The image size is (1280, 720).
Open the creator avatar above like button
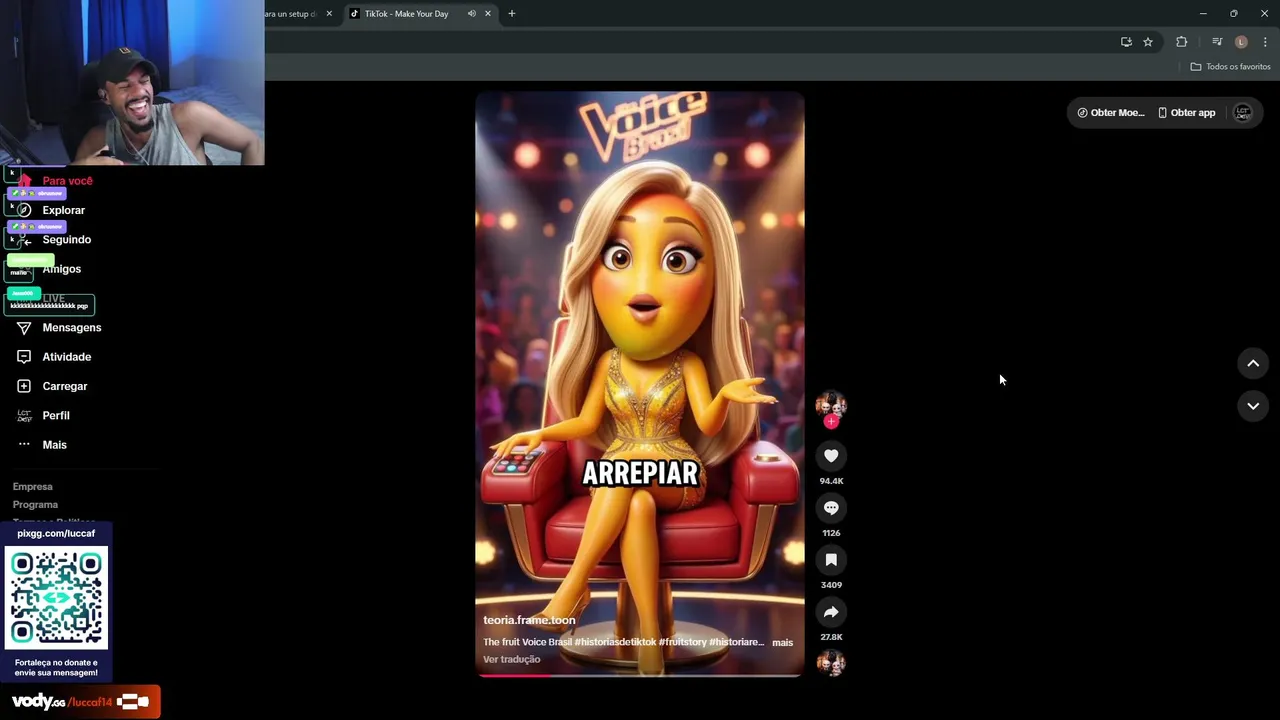(x=831, y=404)
